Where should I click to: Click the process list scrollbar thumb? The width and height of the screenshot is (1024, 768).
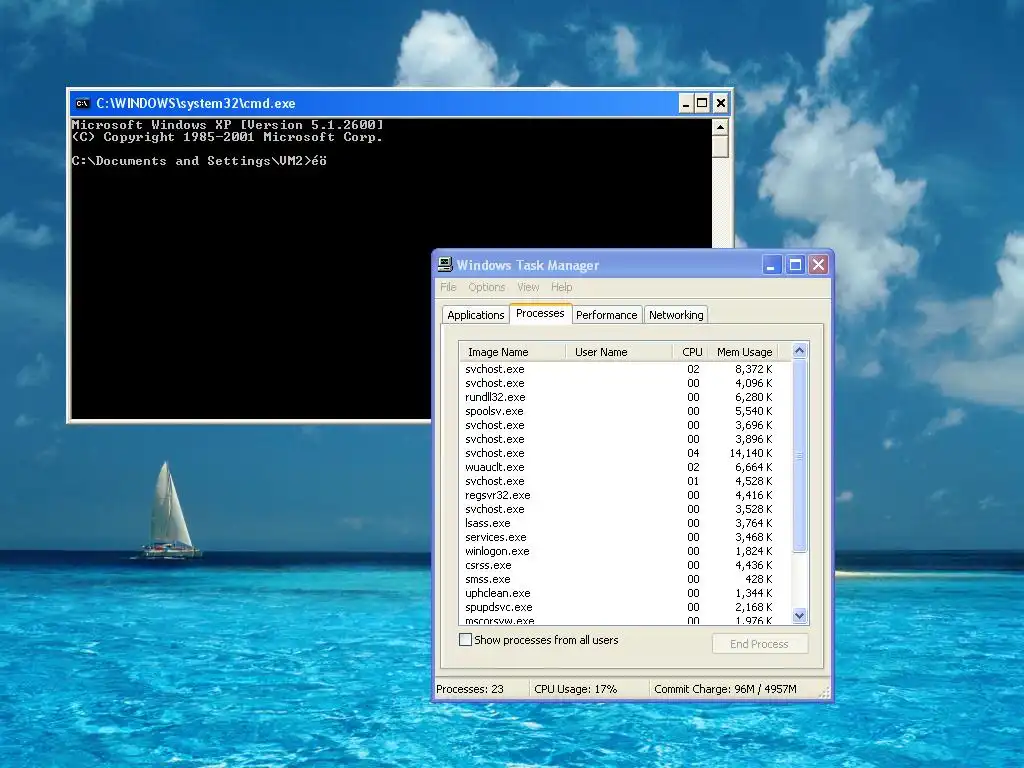click(x=799, y=456)
